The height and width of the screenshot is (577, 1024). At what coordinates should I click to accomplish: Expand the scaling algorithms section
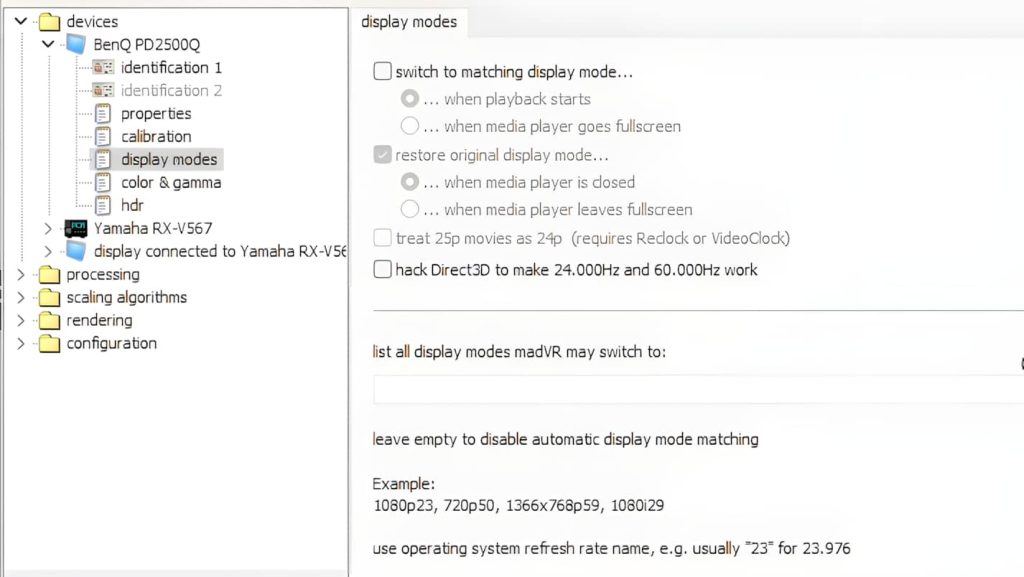21,297
